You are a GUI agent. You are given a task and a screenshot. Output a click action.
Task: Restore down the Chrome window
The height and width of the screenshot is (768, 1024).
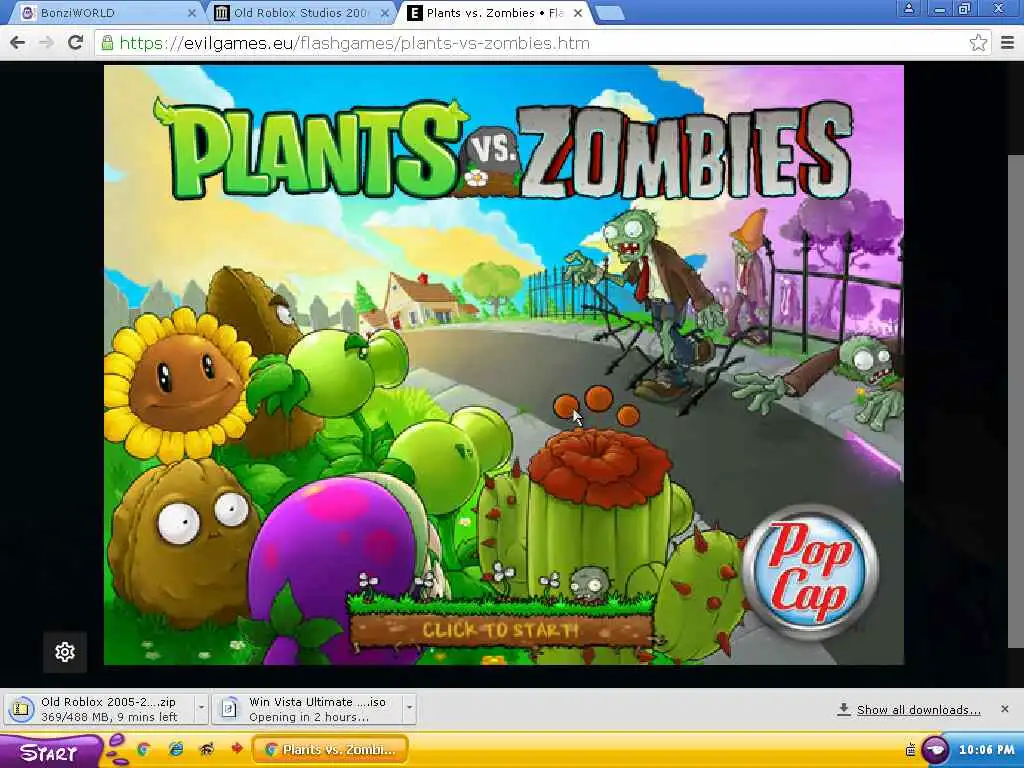966,9
